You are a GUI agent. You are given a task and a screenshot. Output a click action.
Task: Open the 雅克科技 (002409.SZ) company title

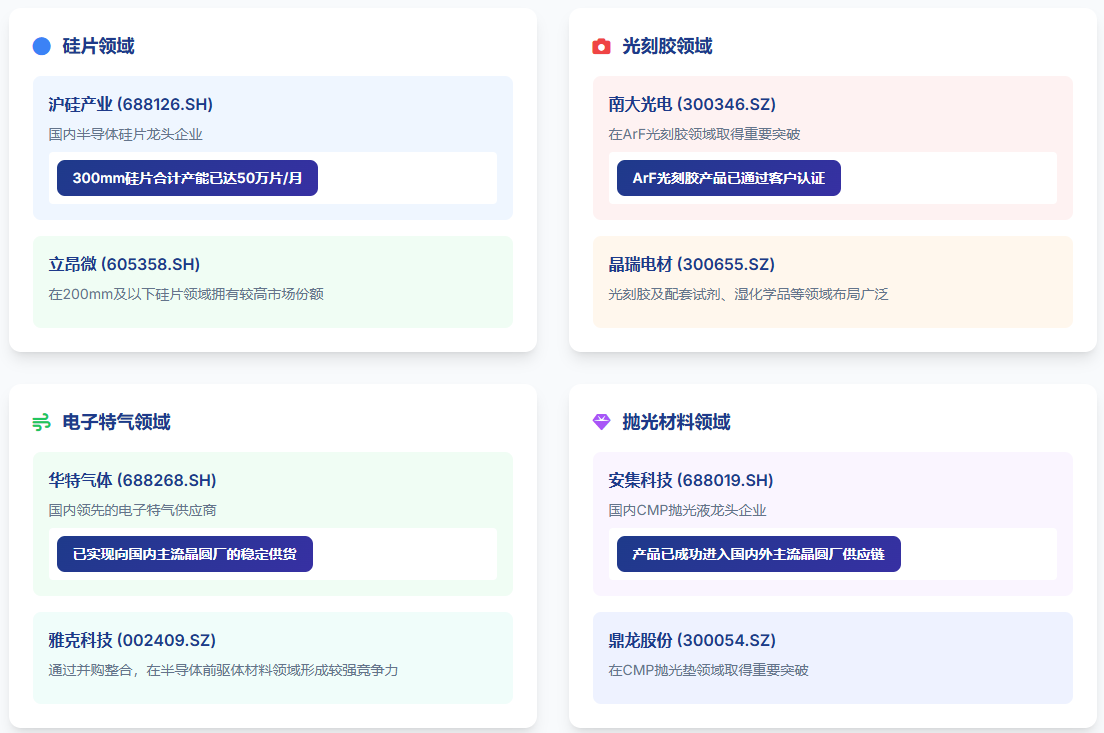pyautogui.click(x=132, y=640)
